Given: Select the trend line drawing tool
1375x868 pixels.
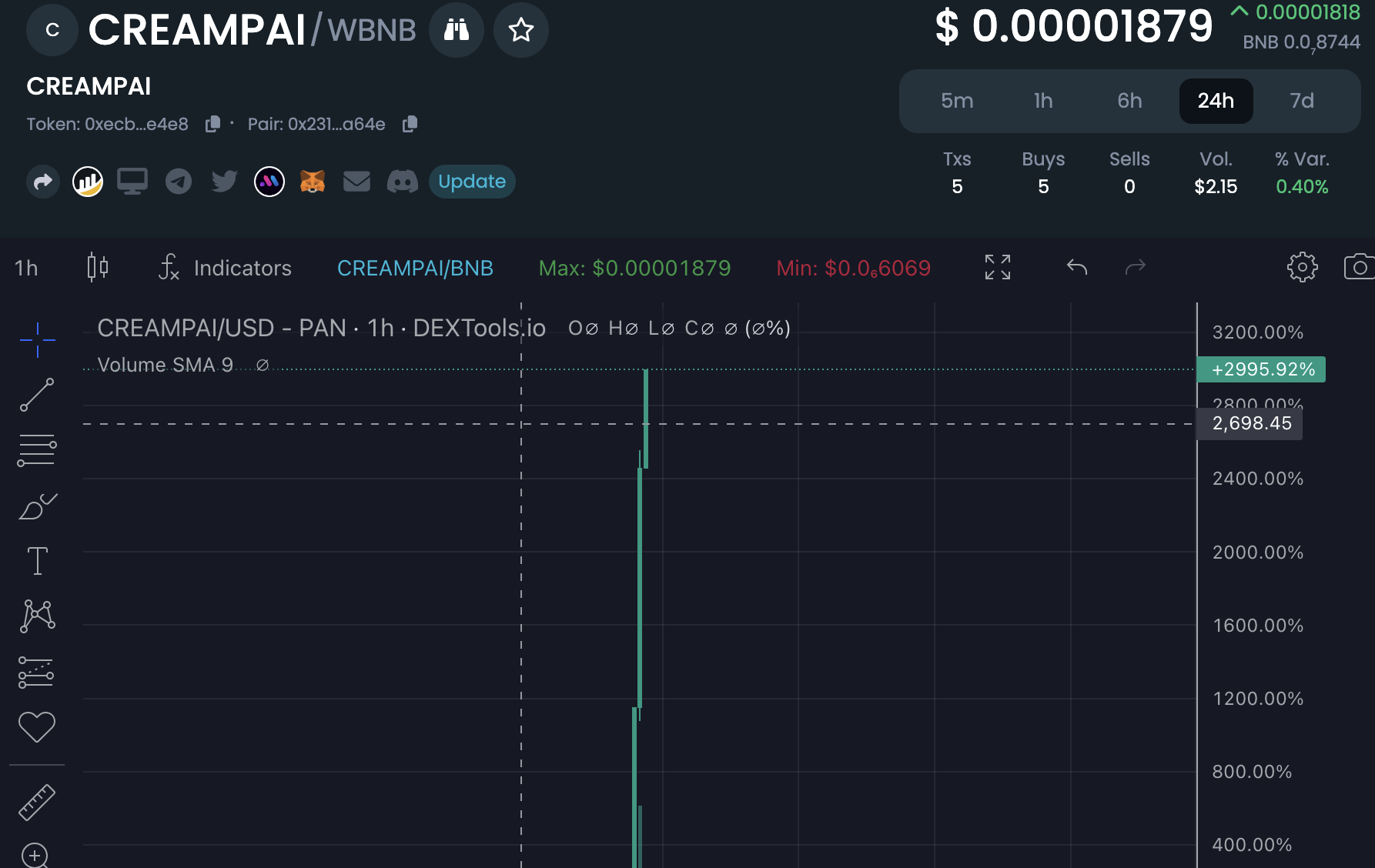Looking at the screenshot, I should (37, 395).
